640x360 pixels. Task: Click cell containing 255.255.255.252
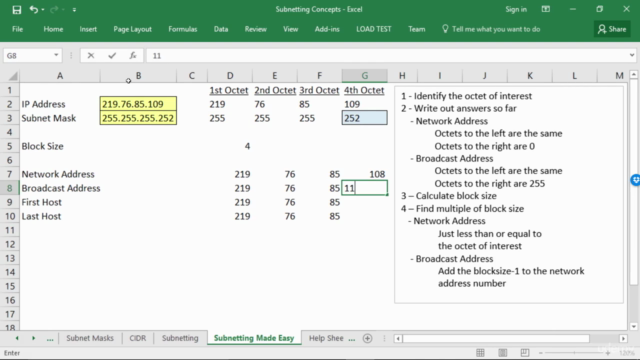(x=138, y=118)
